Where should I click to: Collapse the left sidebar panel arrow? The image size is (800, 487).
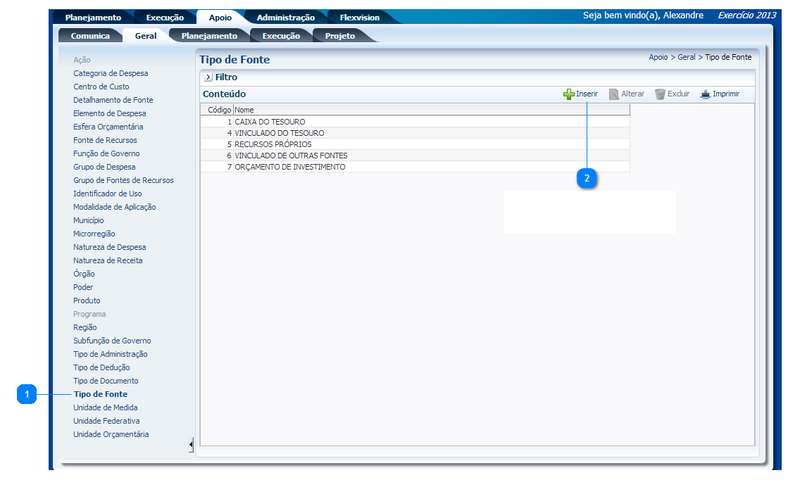(191, 444)
